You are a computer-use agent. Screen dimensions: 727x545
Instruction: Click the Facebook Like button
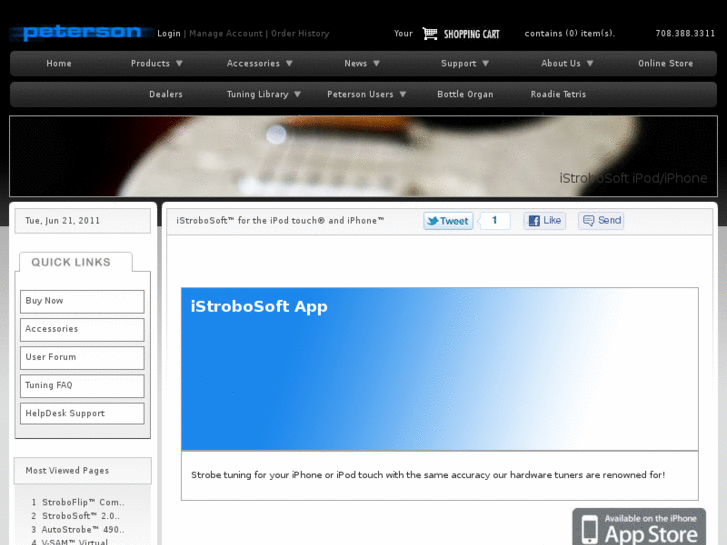click(544, 220)
